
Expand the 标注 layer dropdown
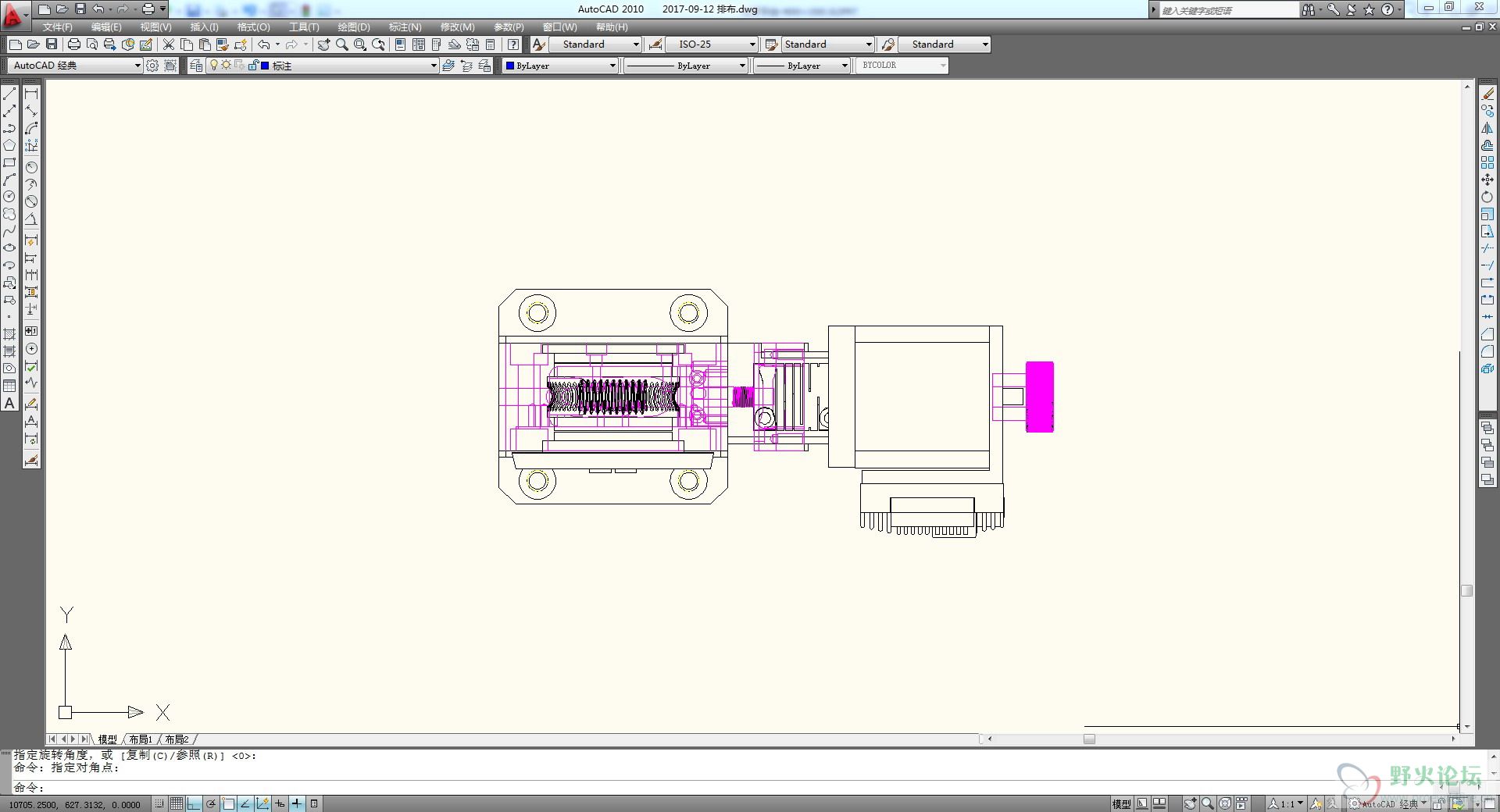click(434, 66)
